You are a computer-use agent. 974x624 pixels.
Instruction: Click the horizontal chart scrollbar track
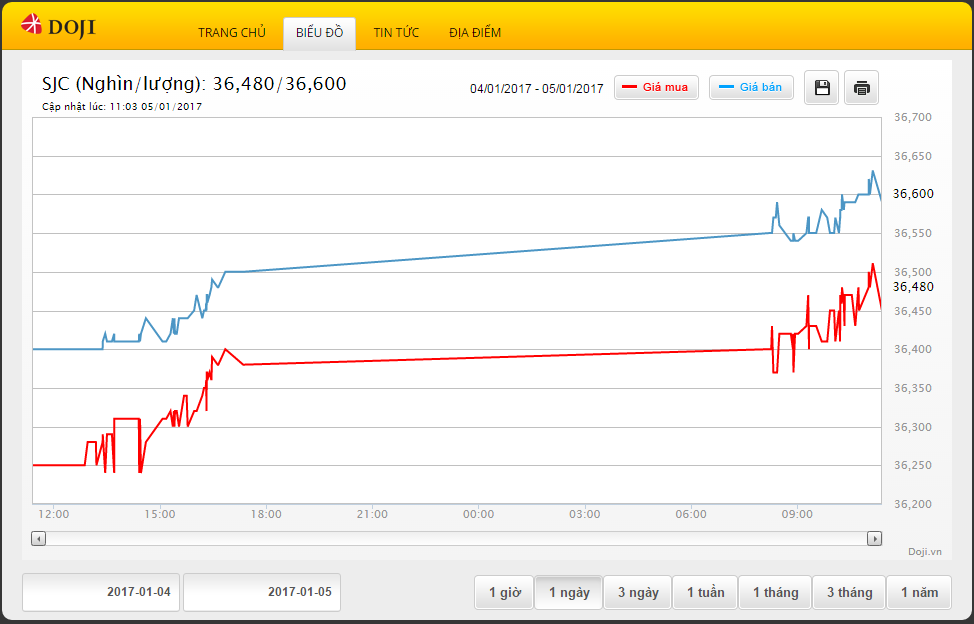(457, 539)
